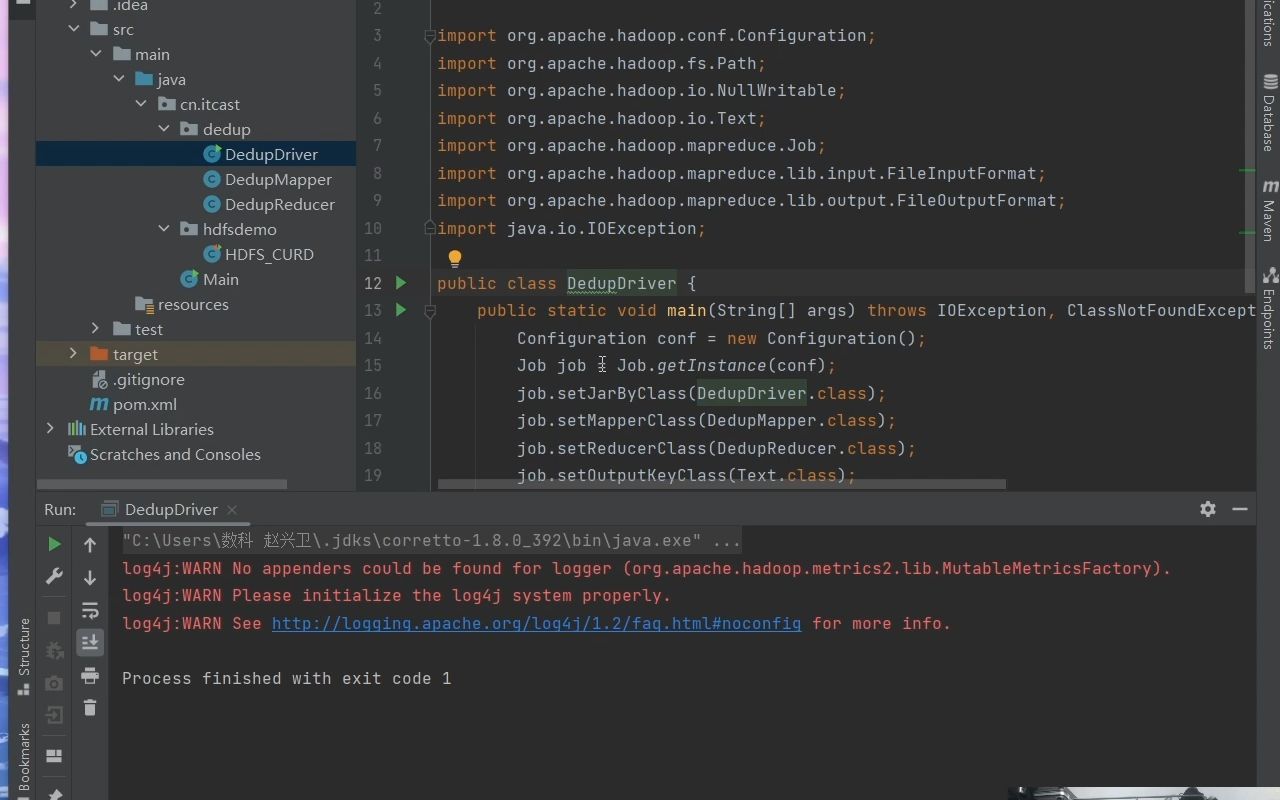1280x800 pixels.
Task: Click the lightbulb quick-fix icon
Action: coord(455,258)
